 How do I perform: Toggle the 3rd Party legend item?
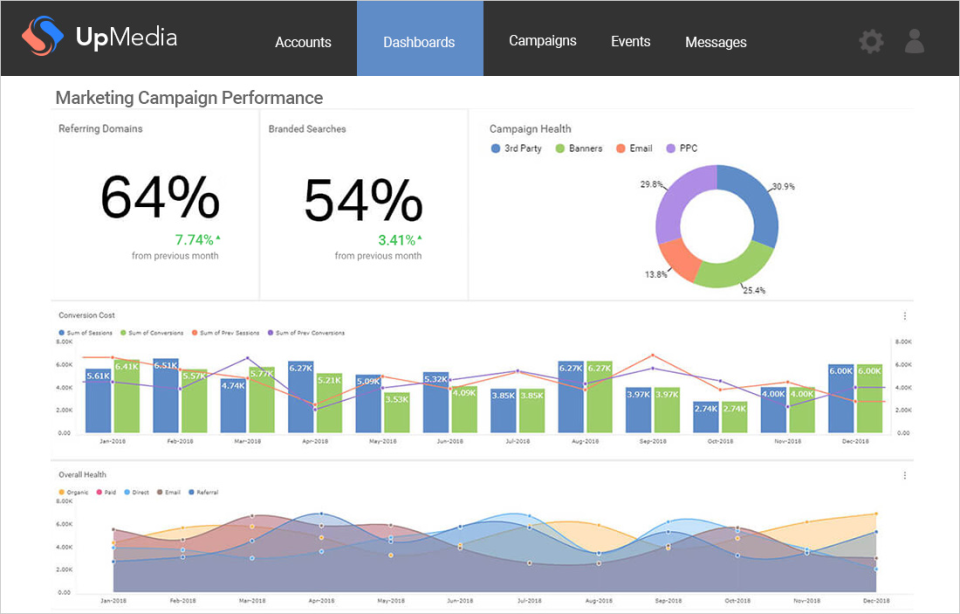(x=516, y=148)
